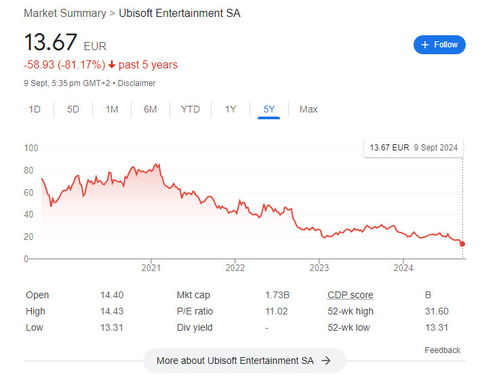
Task: Open the Max time range
Action: [308, 109]
